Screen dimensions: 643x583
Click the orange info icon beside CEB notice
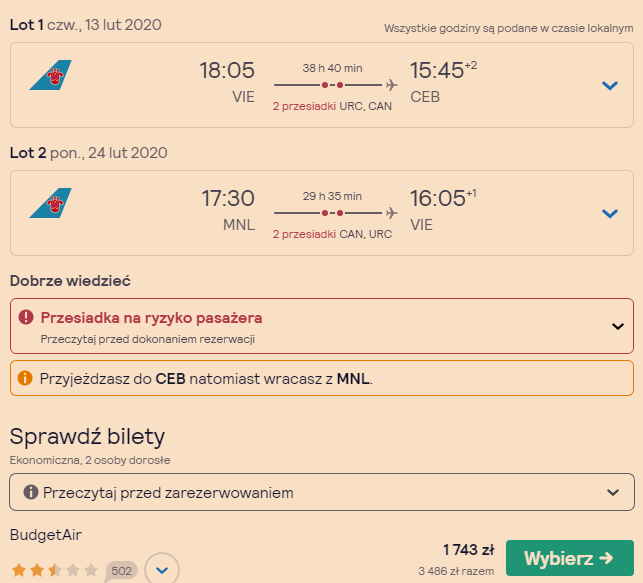coord(25,378)
